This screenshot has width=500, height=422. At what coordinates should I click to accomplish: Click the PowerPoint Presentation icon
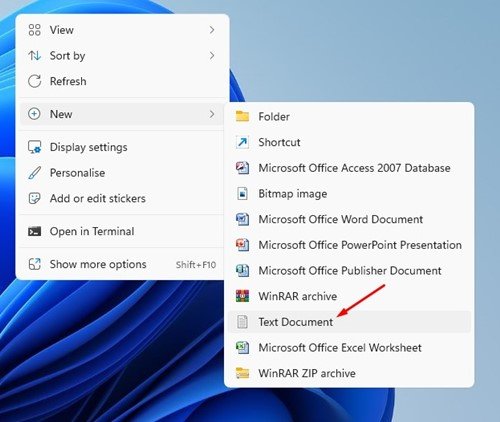pyautogui.click(x=242, y=245)
